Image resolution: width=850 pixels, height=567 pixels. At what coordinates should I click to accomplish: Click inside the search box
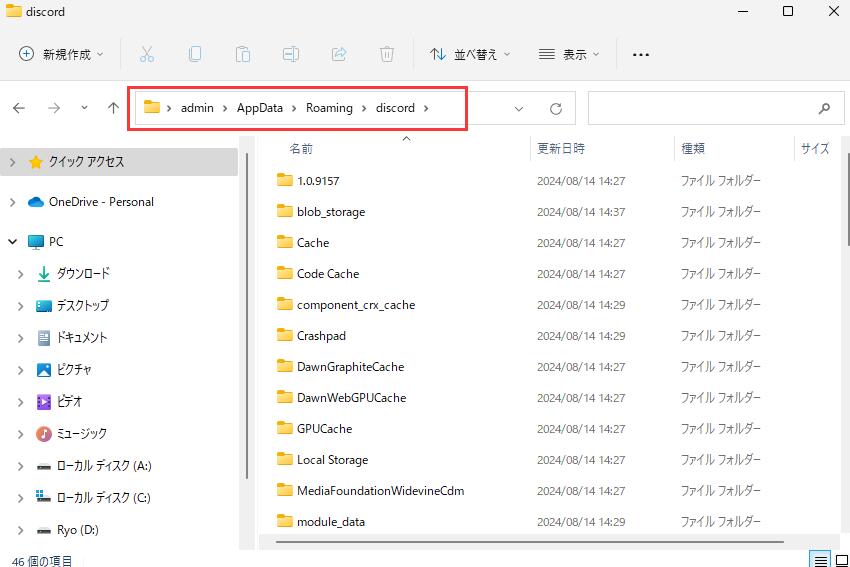pos(700,108)
